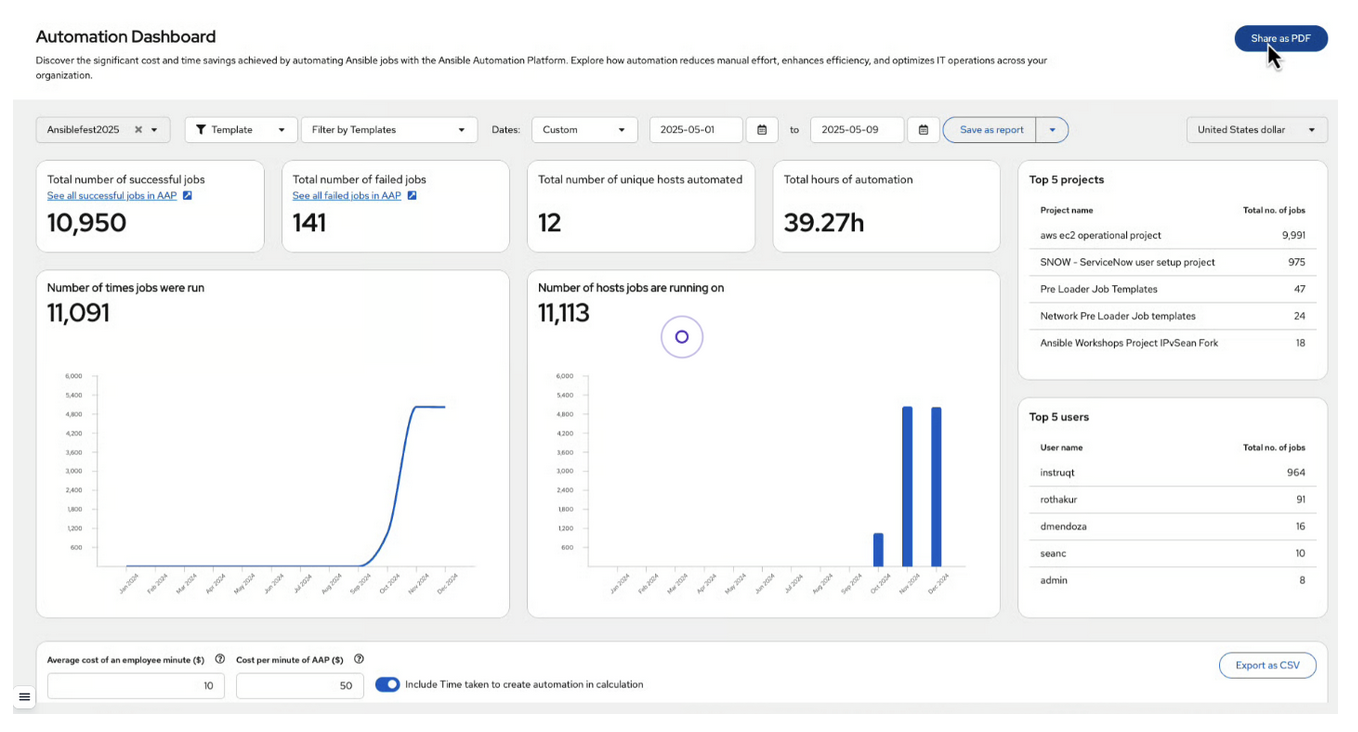Click external link icon next to failed jobs
The height and width of the screenshot is (732, 1358).
point(412,196)
